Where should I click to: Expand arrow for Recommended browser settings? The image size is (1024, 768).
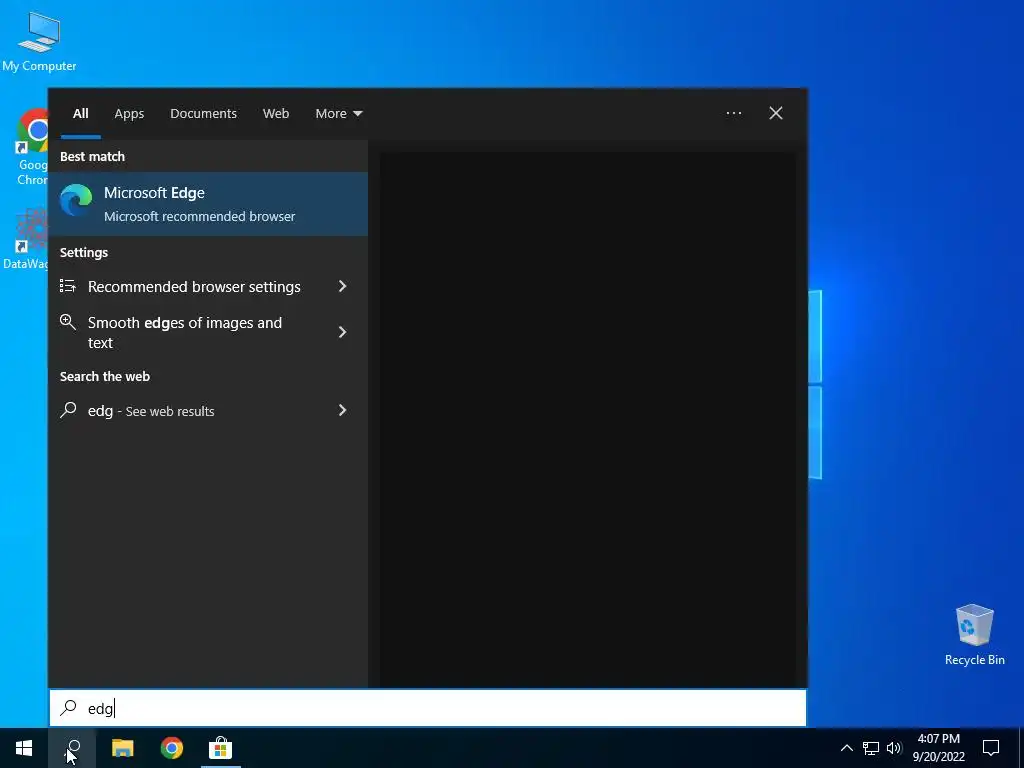tap(342, 286)
